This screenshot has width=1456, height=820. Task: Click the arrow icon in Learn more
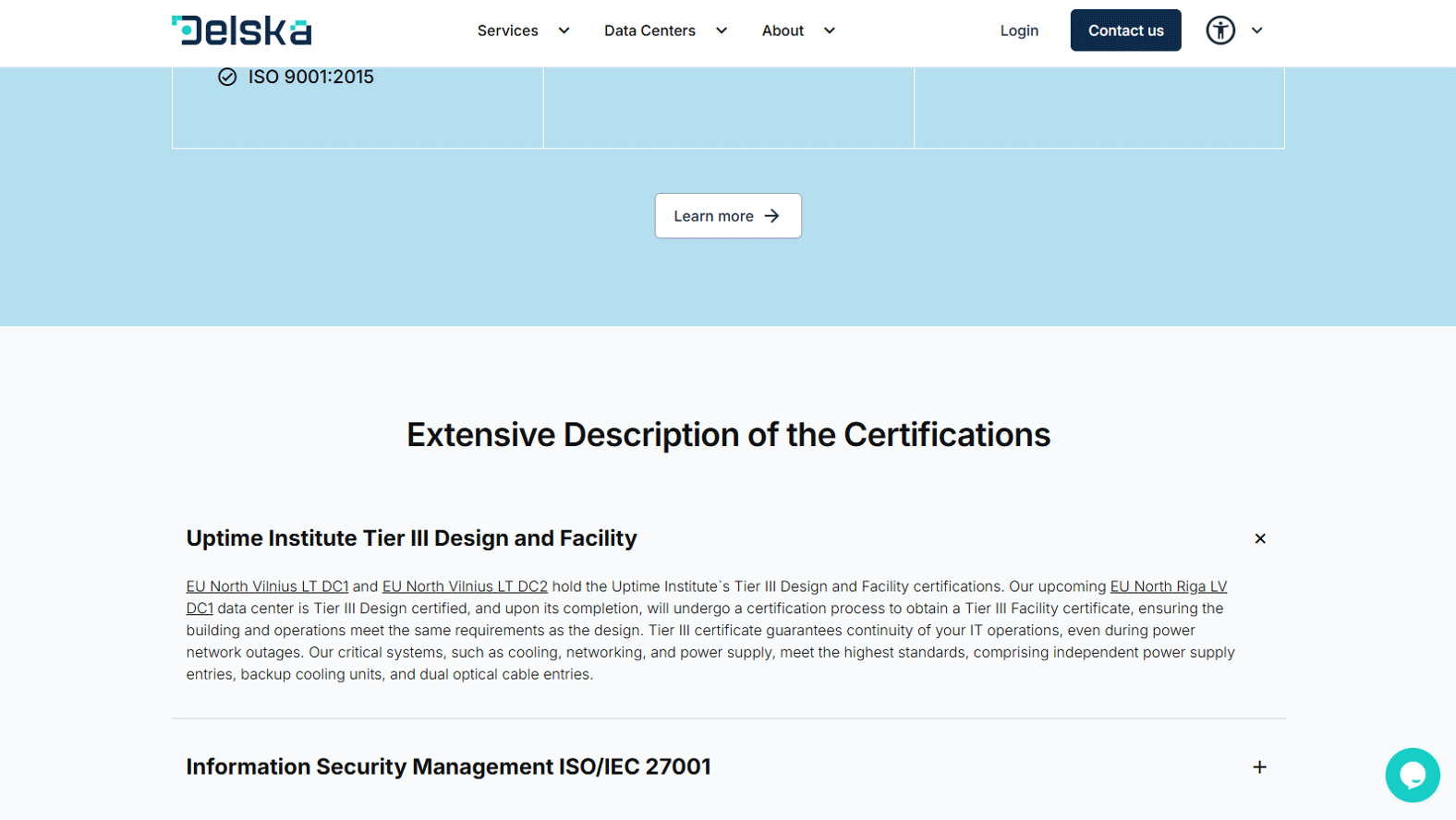point(772,216)
